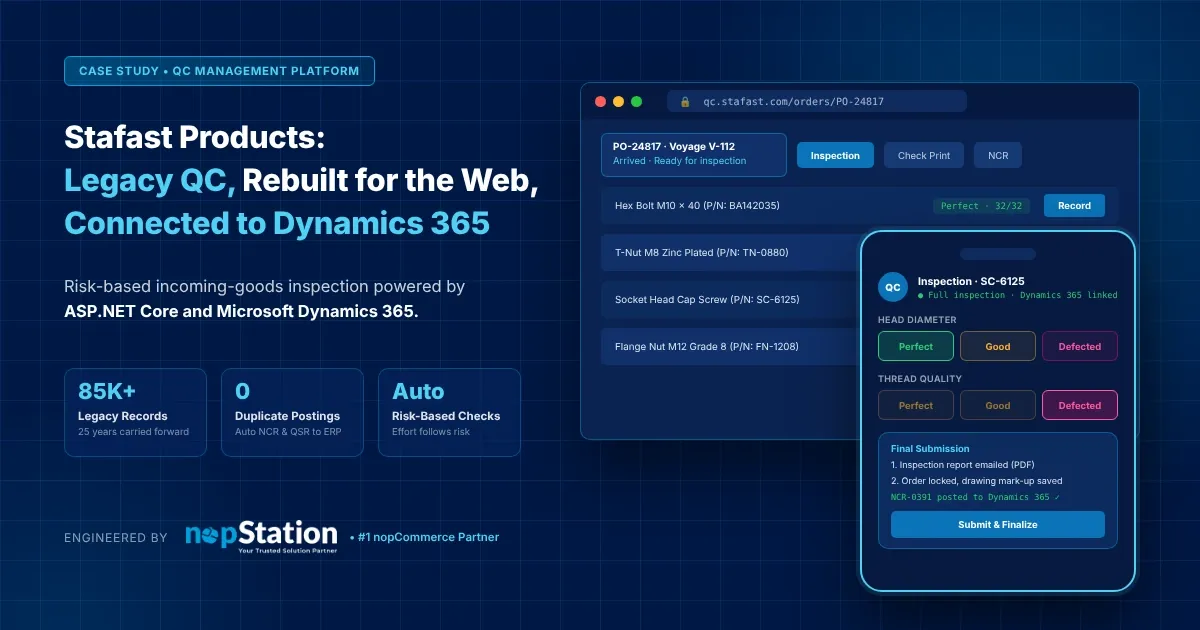The height and width of the screenshot is (630, 1200).
Task: Choose Defected for Head Diameter
Action: pyautogui.click(x=1080, y=346)
